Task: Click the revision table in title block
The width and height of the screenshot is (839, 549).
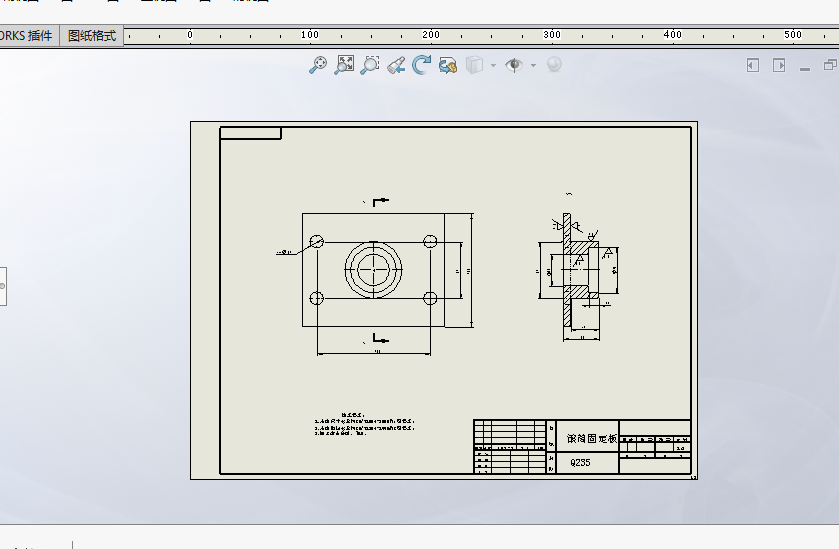Action: [x=509, y=434]
